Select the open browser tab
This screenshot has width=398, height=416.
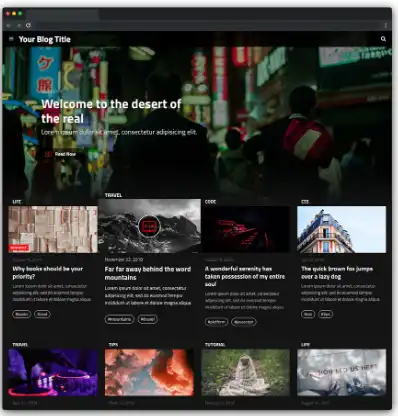pos(63,14)
